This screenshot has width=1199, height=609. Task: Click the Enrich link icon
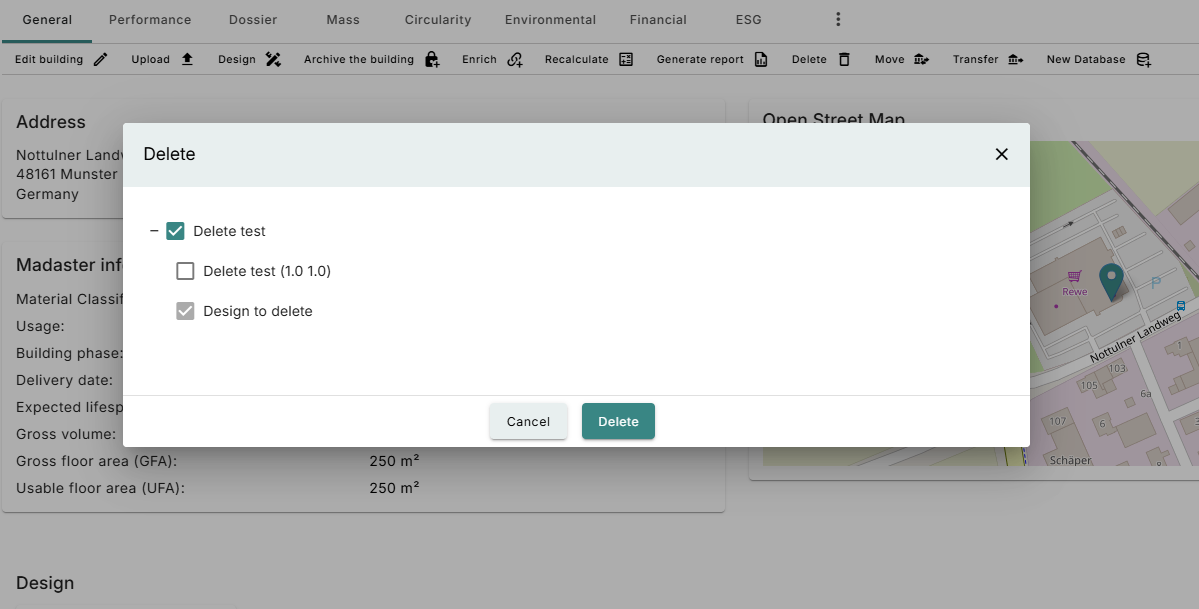(x=515, y=60)
